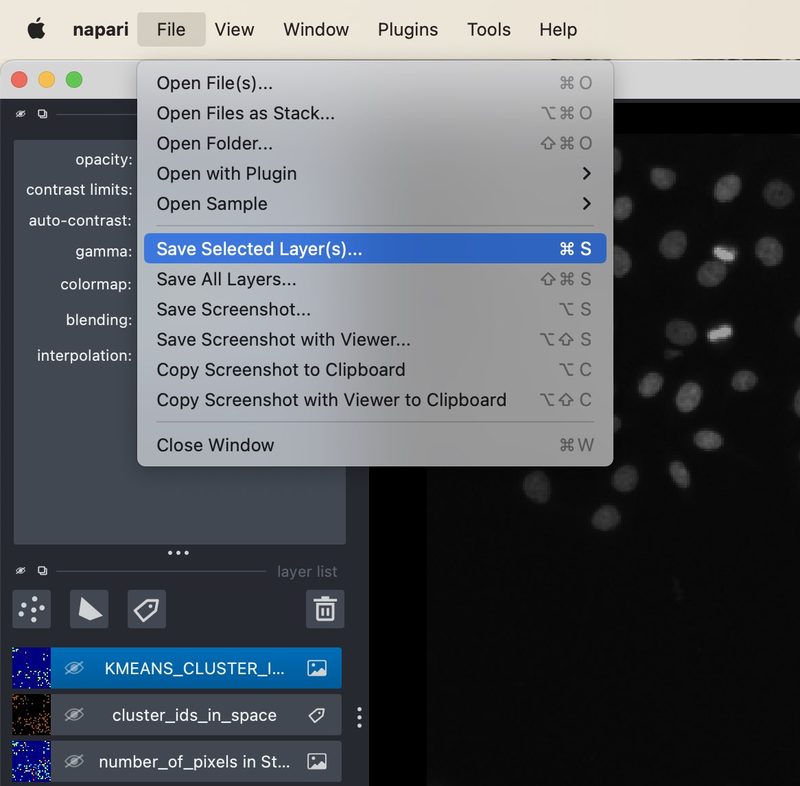Choose Open Files as Stack...

point(375,113)
